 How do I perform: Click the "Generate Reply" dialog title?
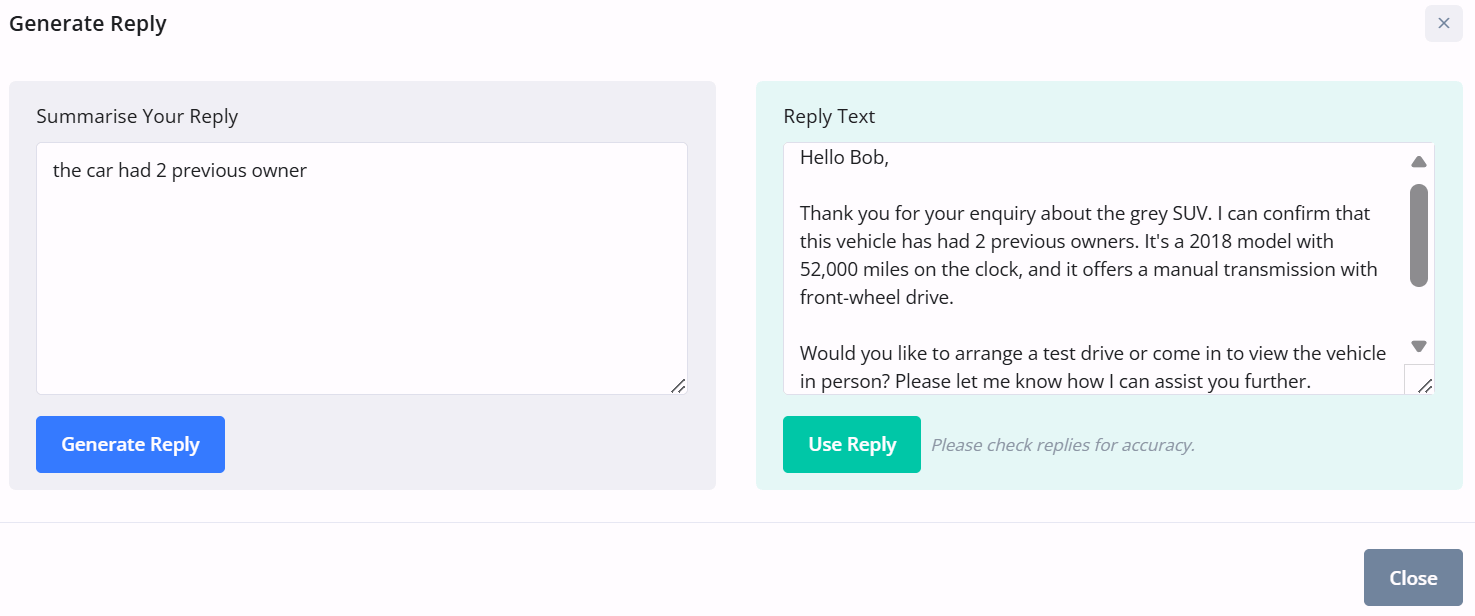click(88, 24)
